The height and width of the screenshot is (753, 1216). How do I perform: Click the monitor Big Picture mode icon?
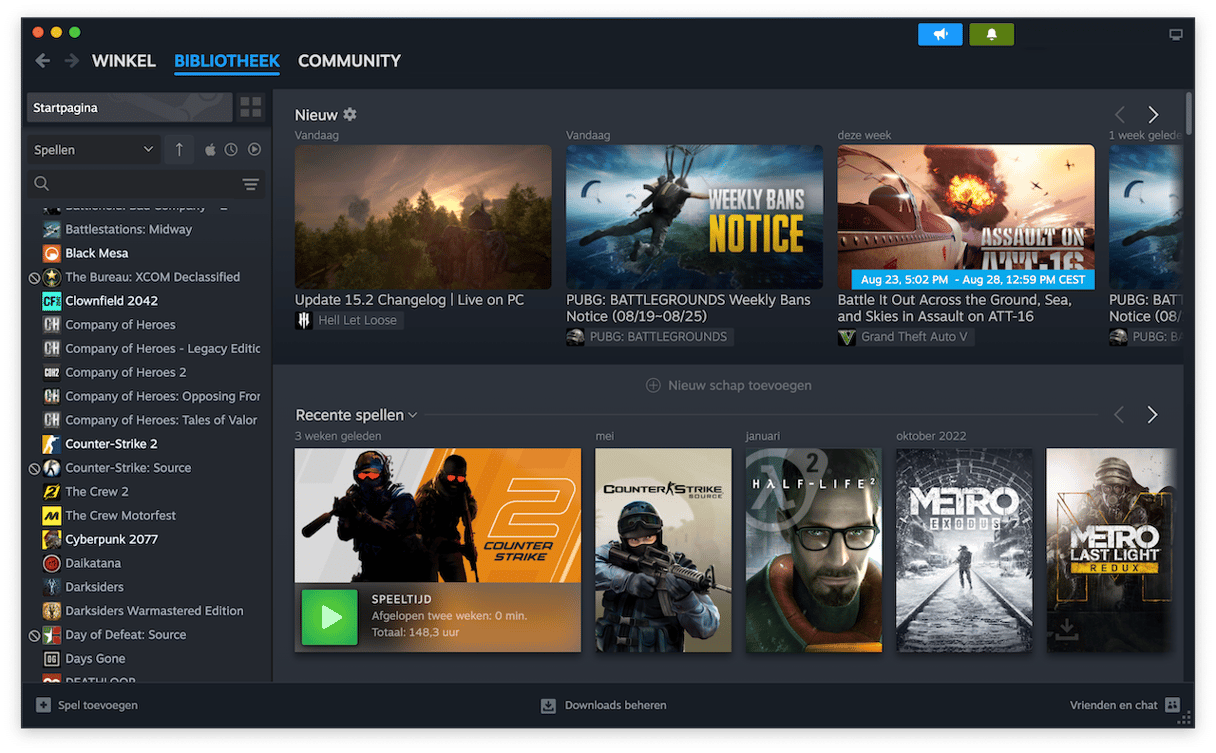click(1176, 34)
